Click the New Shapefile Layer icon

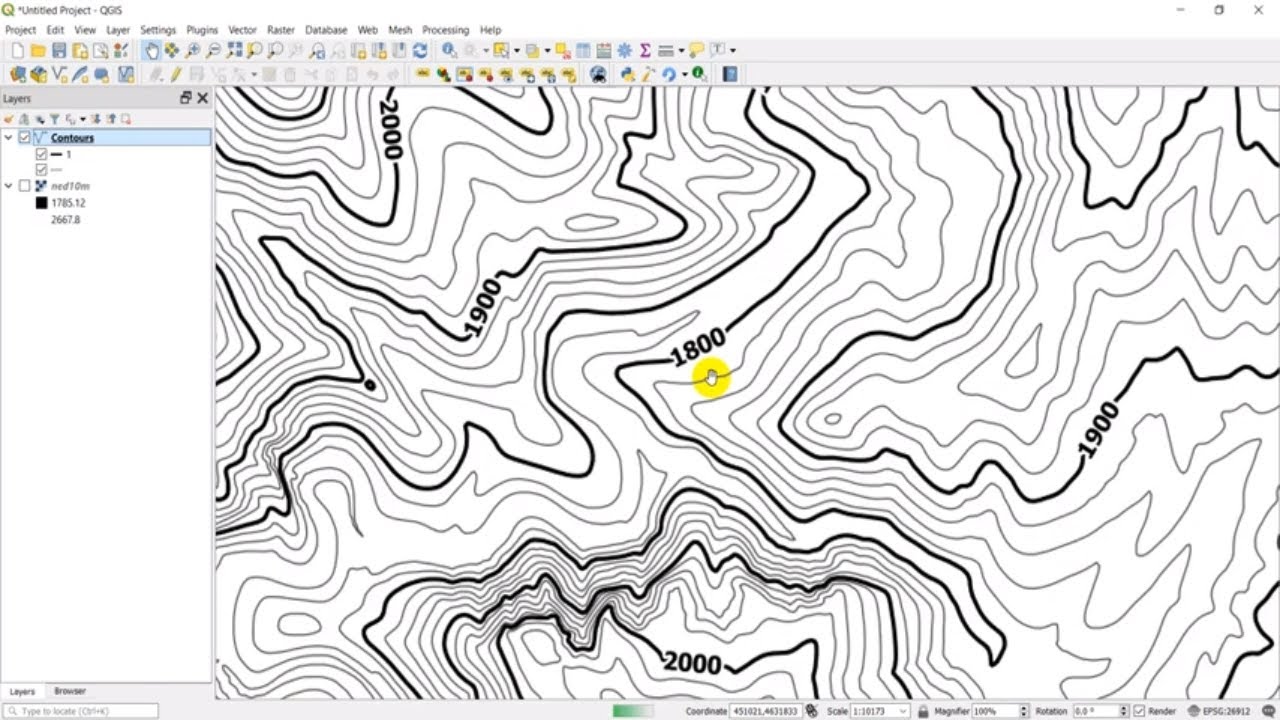[x=59, y=74]
